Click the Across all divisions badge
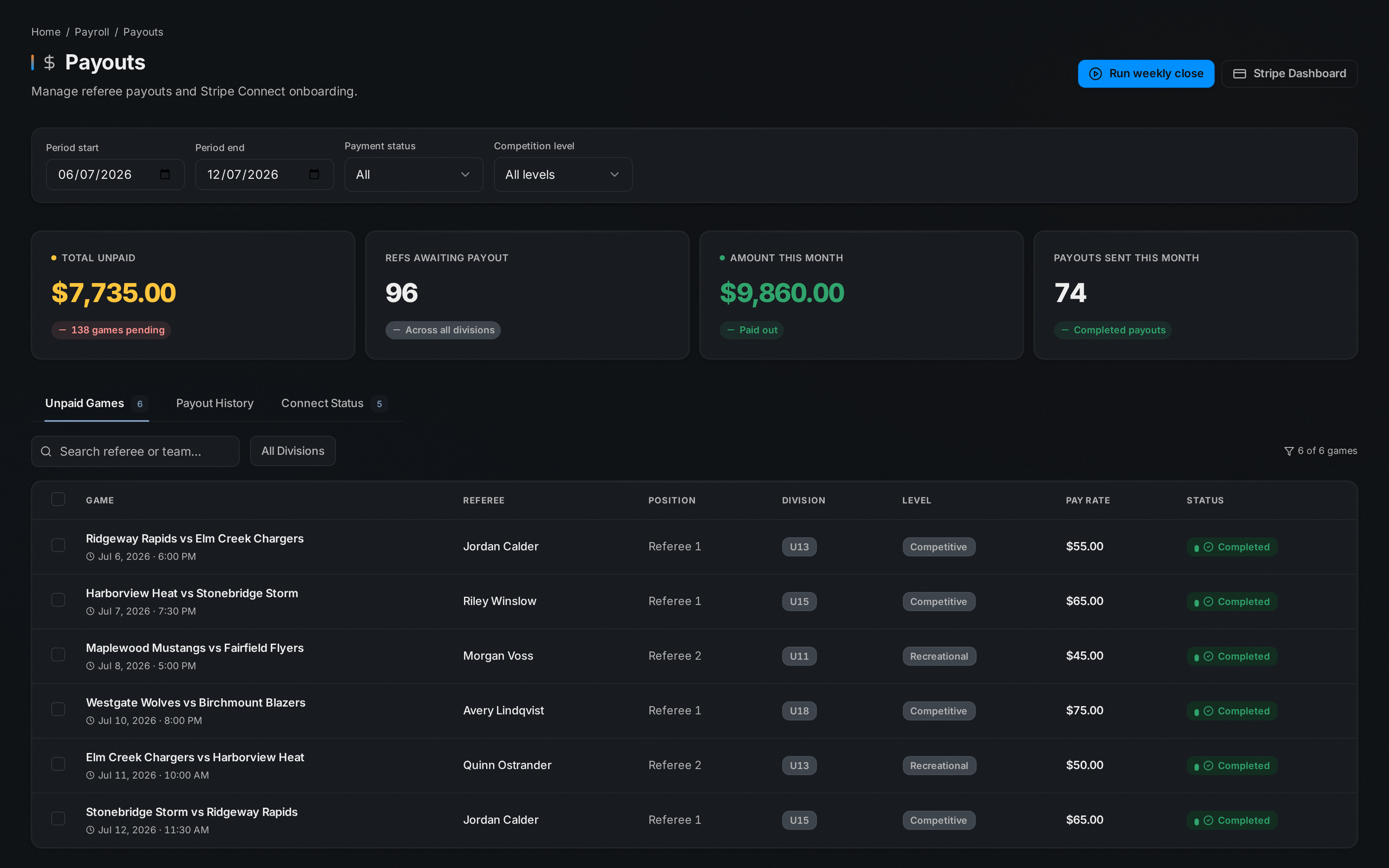1389x868 pixels. point(443,330)
